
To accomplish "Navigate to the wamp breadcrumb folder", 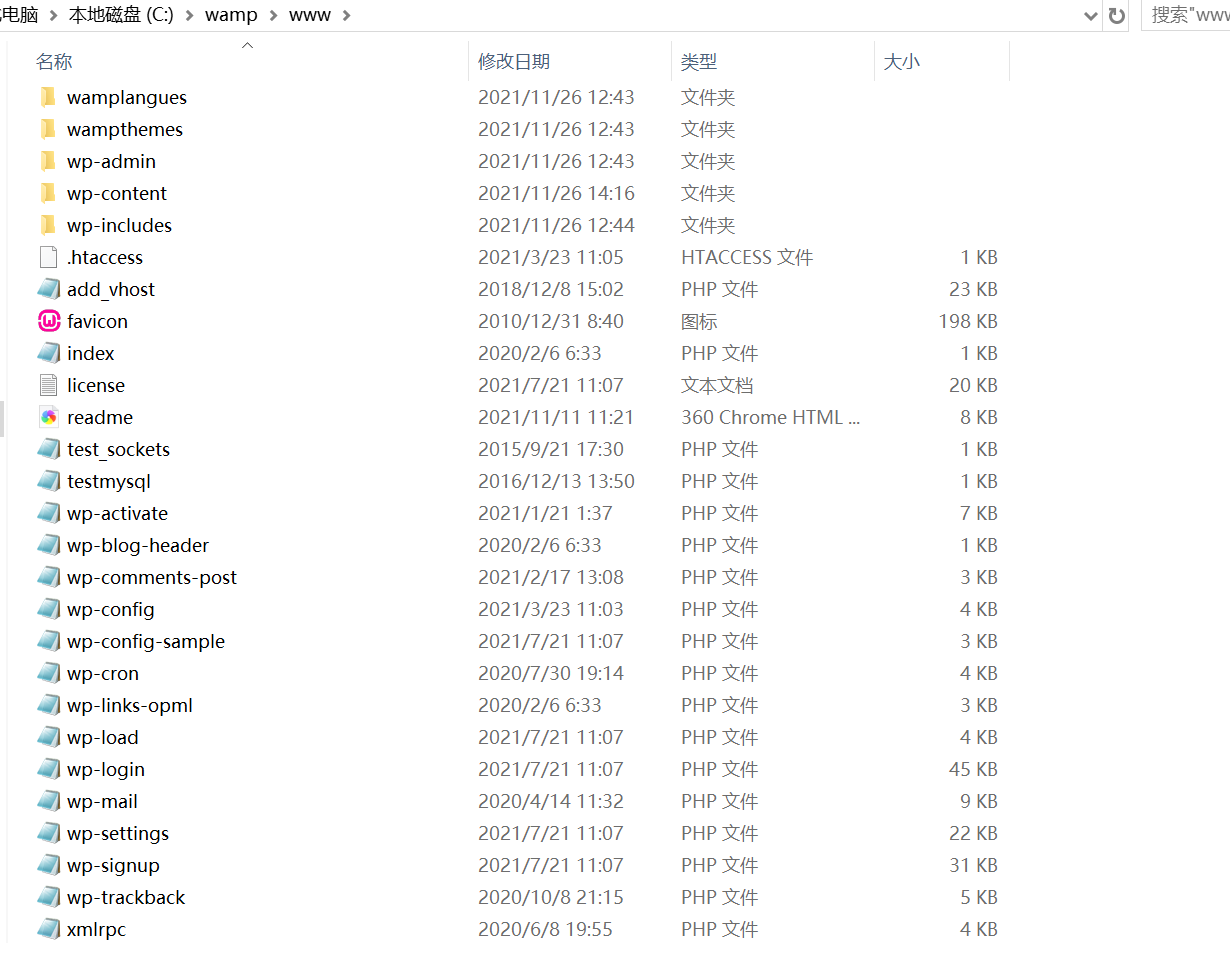I will point(231,15).
